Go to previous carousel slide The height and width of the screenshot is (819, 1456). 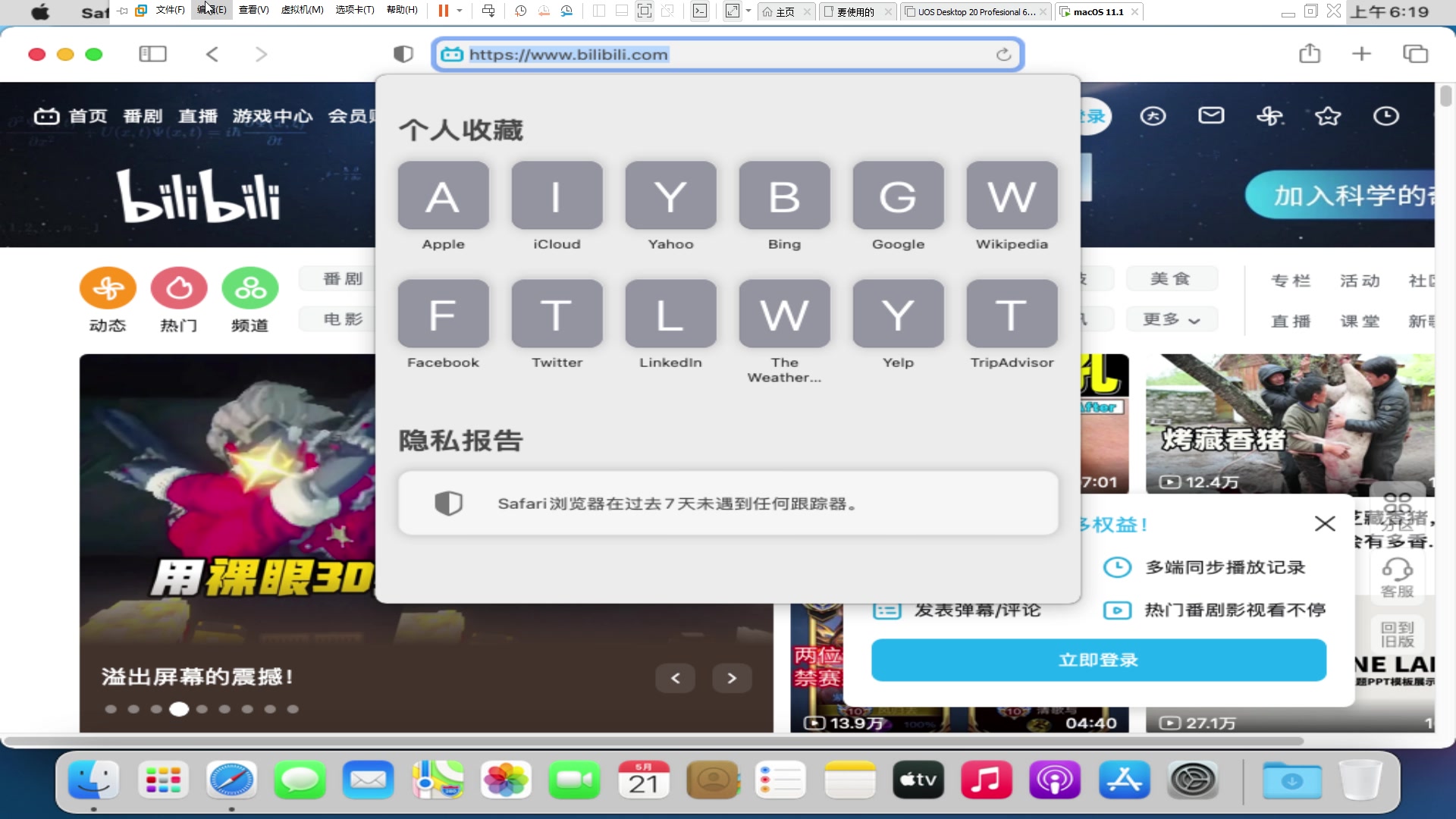[x=676, y=678]
